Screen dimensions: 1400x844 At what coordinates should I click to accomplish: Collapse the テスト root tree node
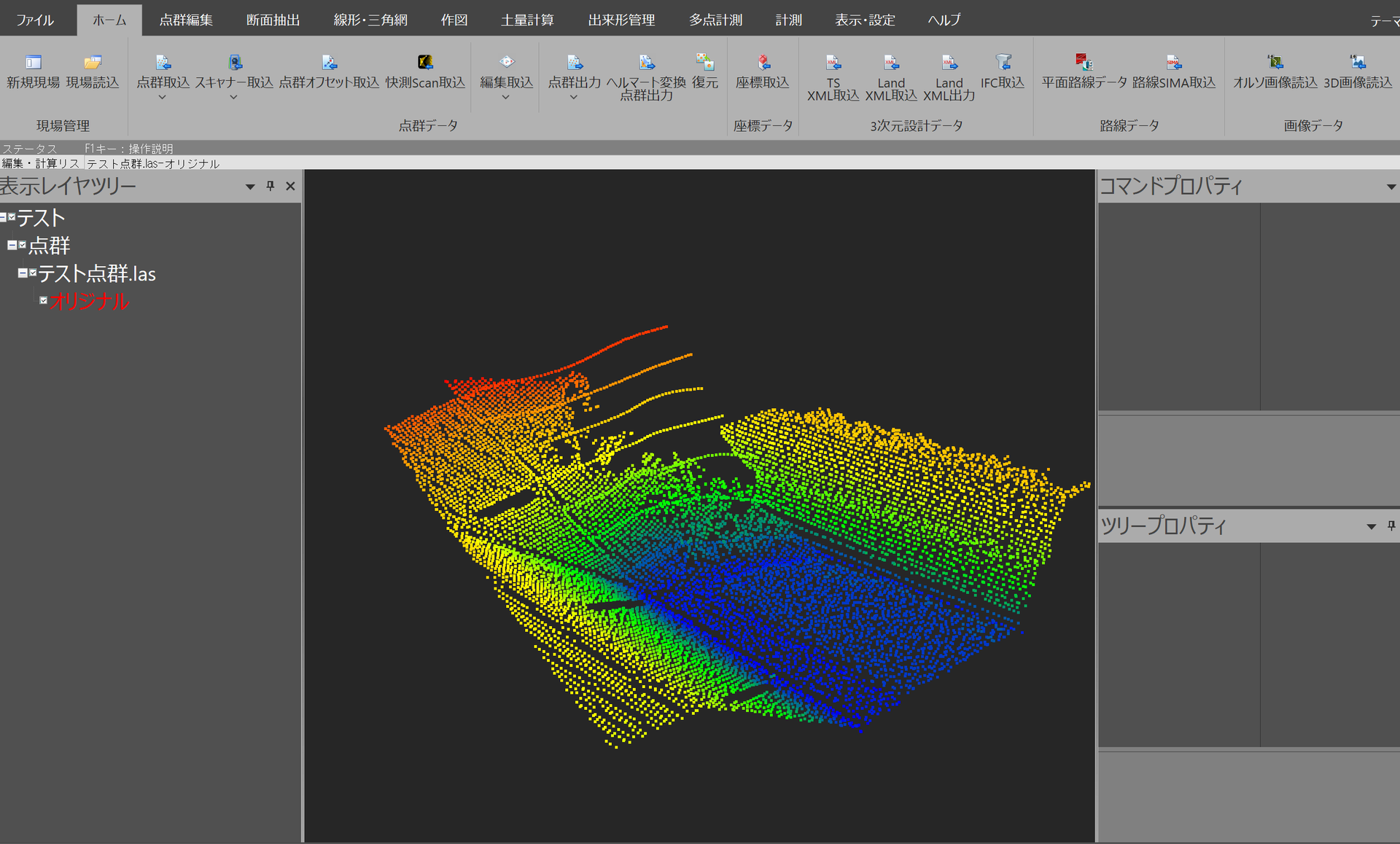click(x=3, y=217)
